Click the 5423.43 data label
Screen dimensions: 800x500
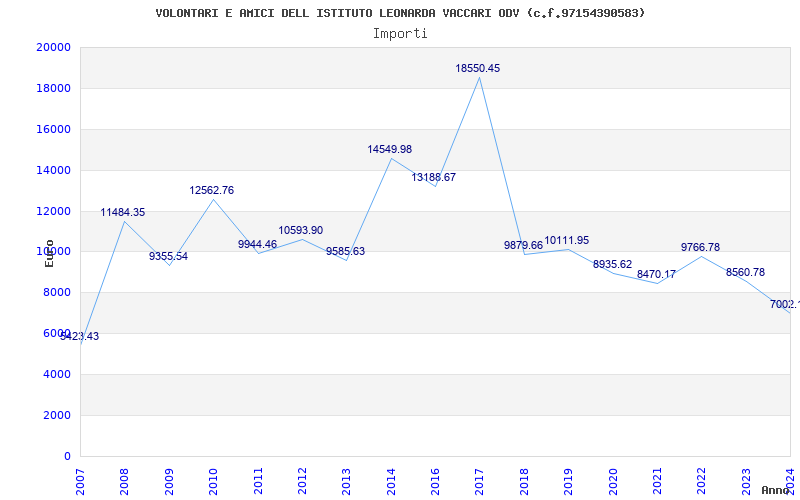[x=80, y=337]
